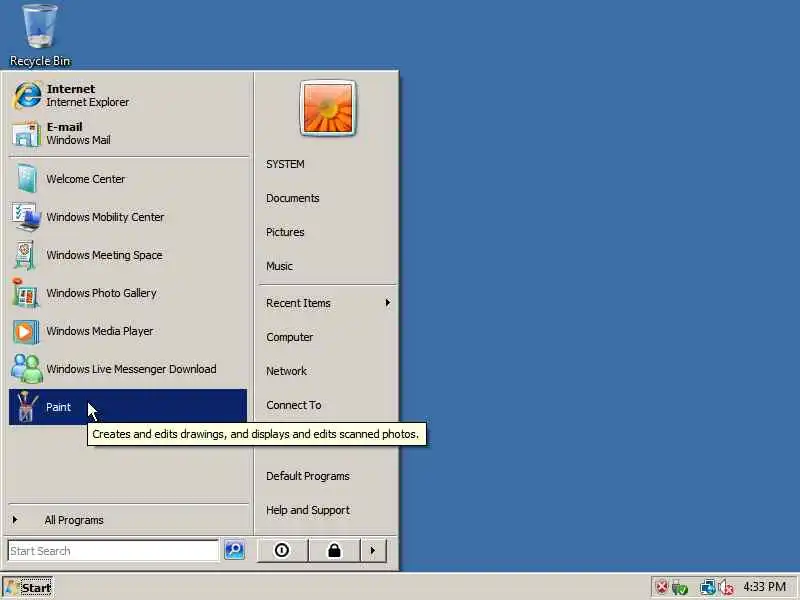Expand the Recent Items submenu

coord(327,303)
